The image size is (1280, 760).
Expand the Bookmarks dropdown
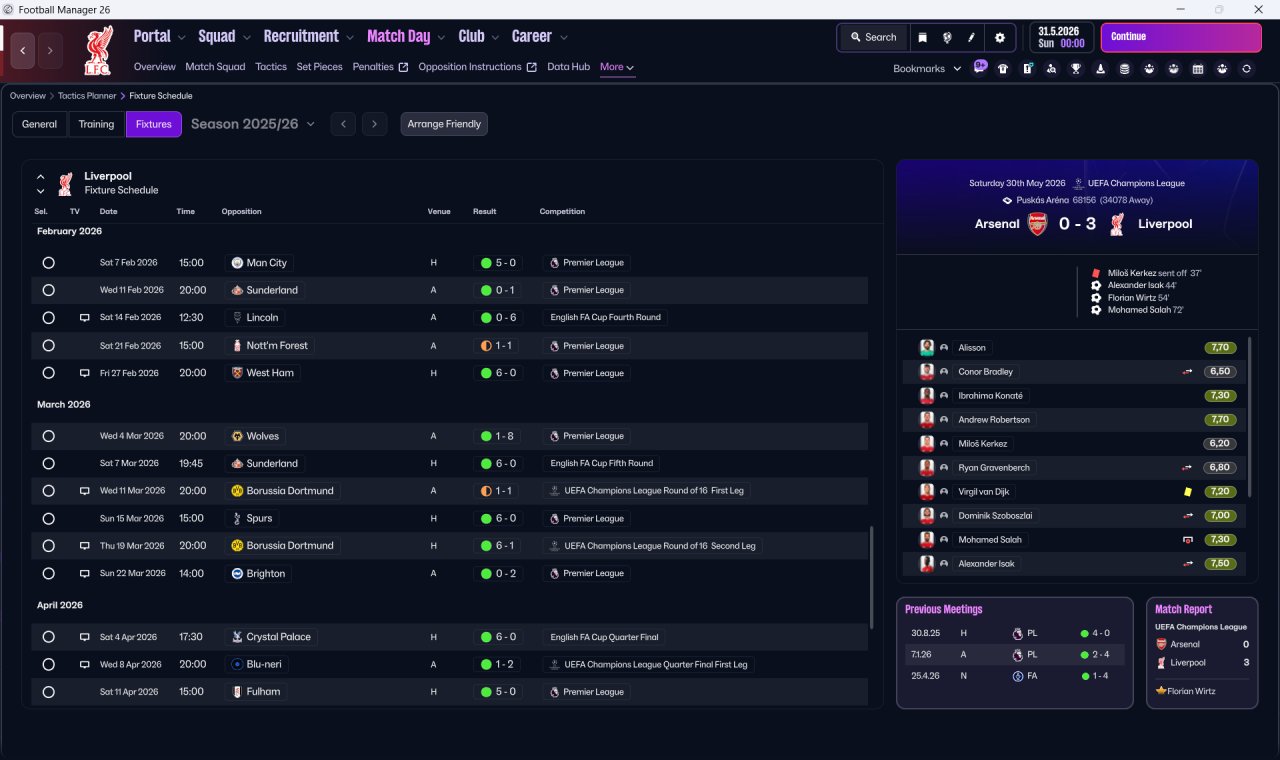point(927,69)
